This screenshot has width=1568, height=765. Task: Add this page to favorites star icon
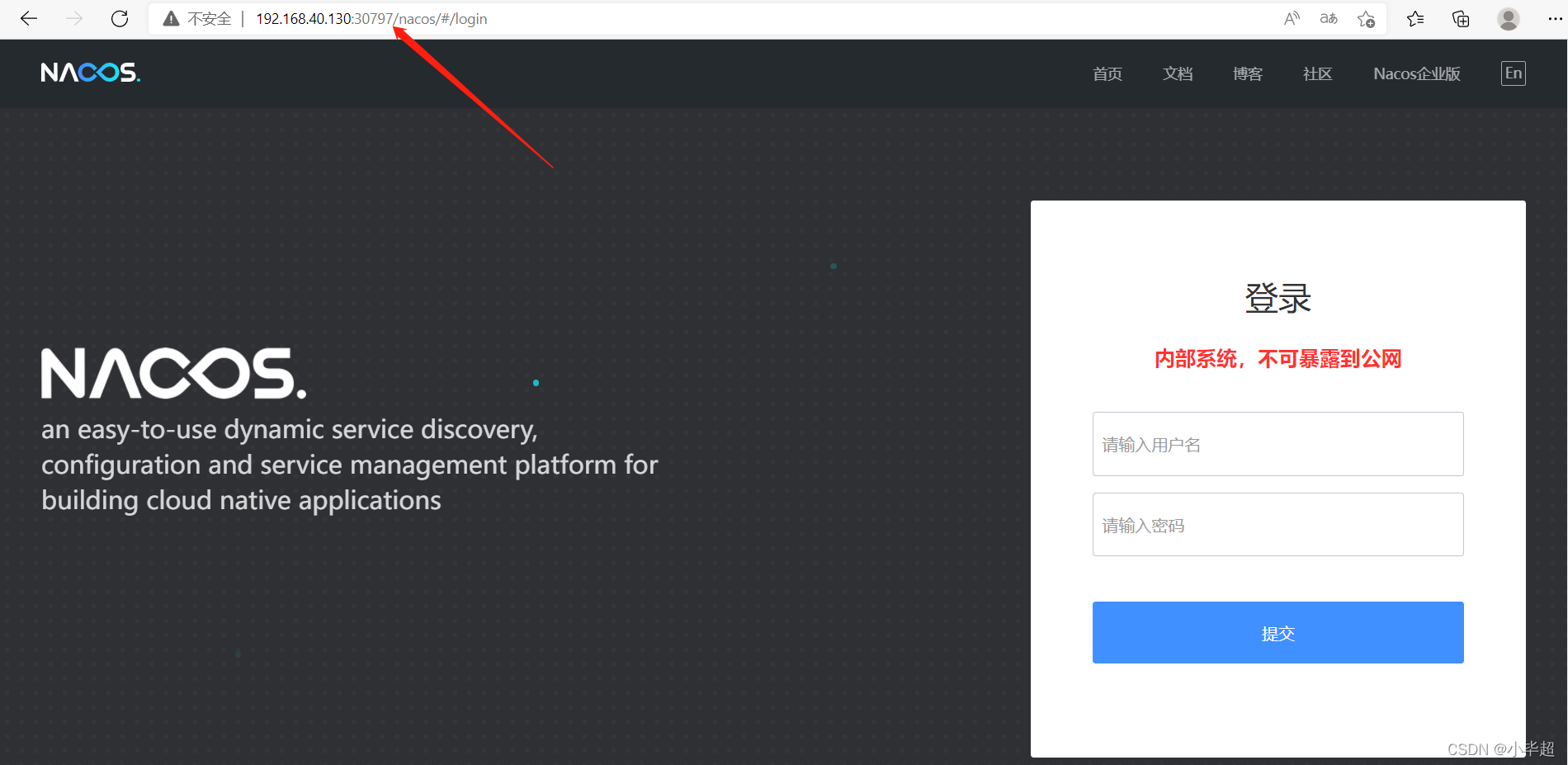click(x=1366, y=18)
